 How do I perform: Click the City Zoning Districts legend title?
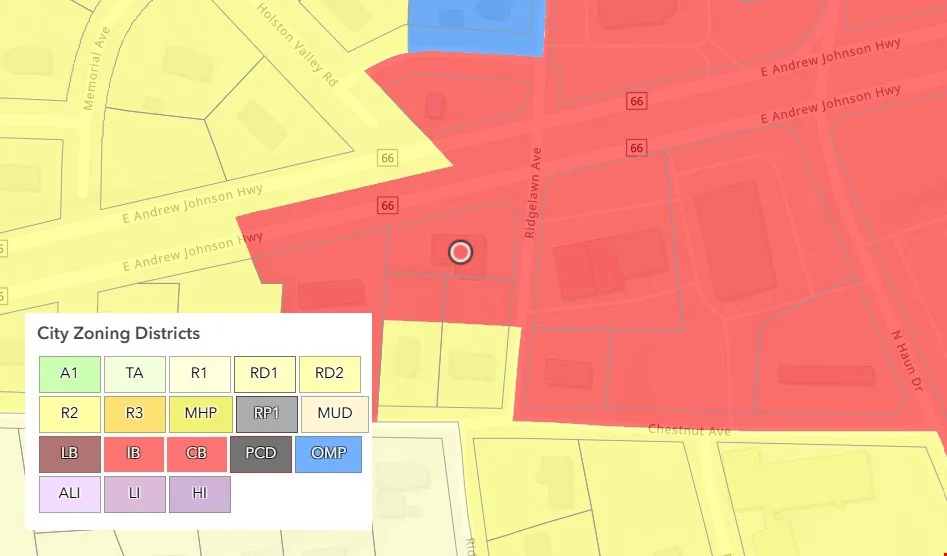pos(118,333)
